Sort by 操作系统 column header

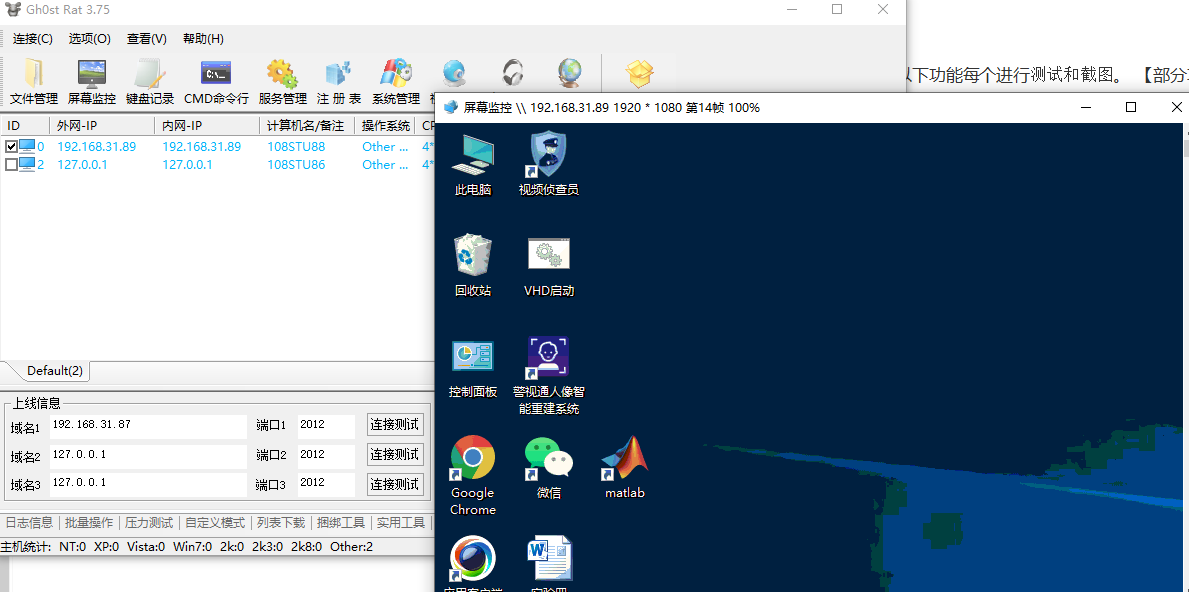(386, 126)
